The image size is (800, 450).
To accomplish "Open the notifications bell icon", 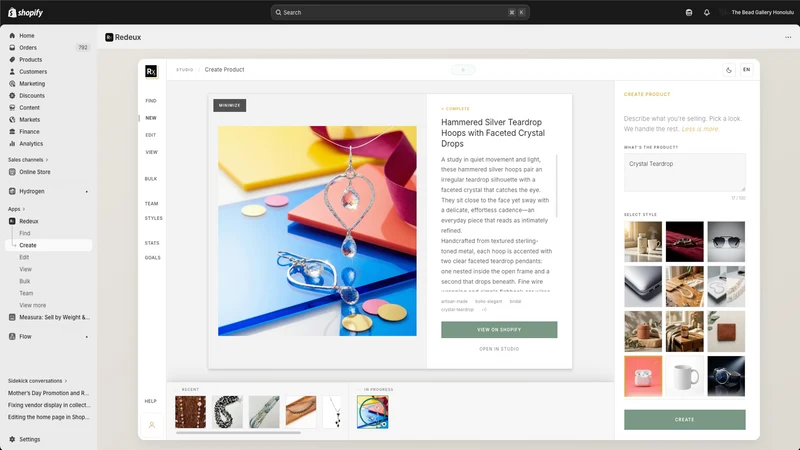I will [x=707, y=12].
